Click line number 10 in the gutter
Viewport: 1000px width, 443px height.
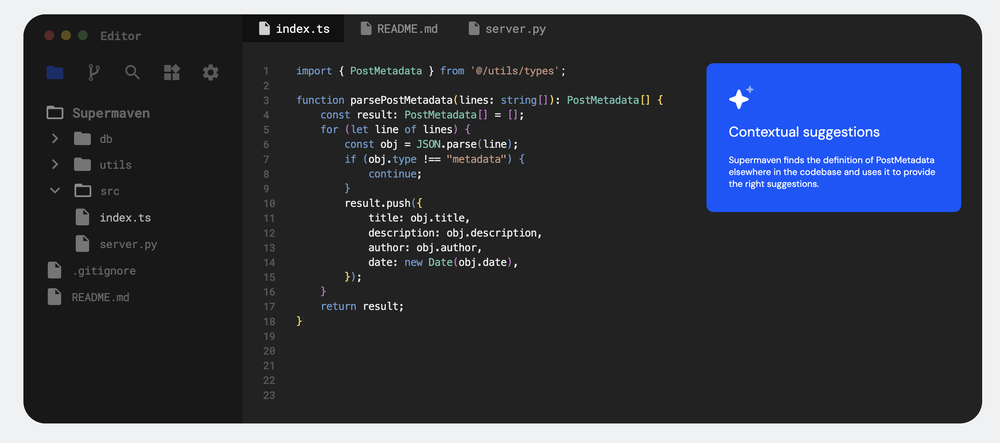pos(268,203)
